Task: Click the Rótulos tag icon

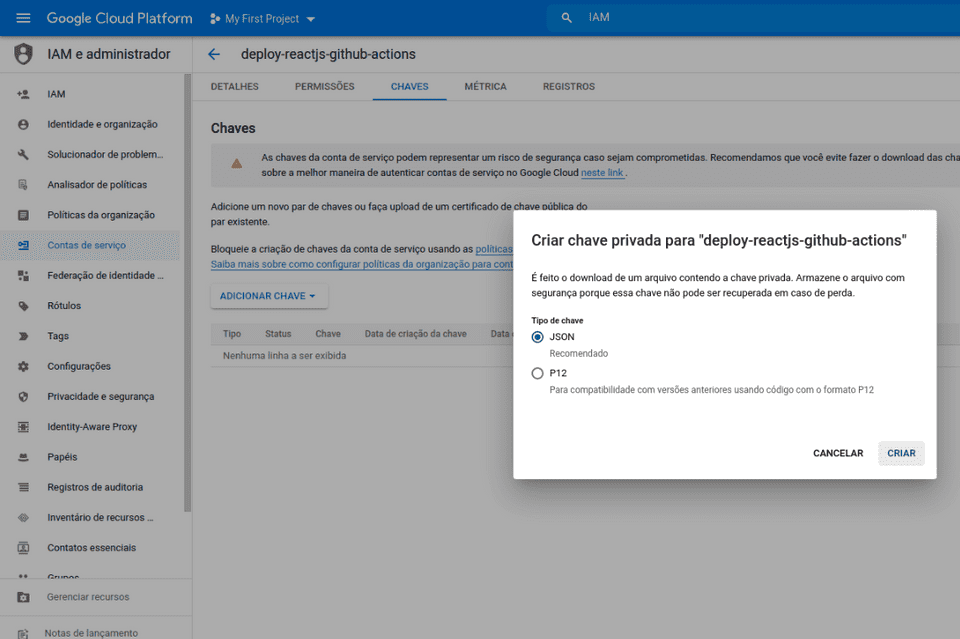Action: 23,306
